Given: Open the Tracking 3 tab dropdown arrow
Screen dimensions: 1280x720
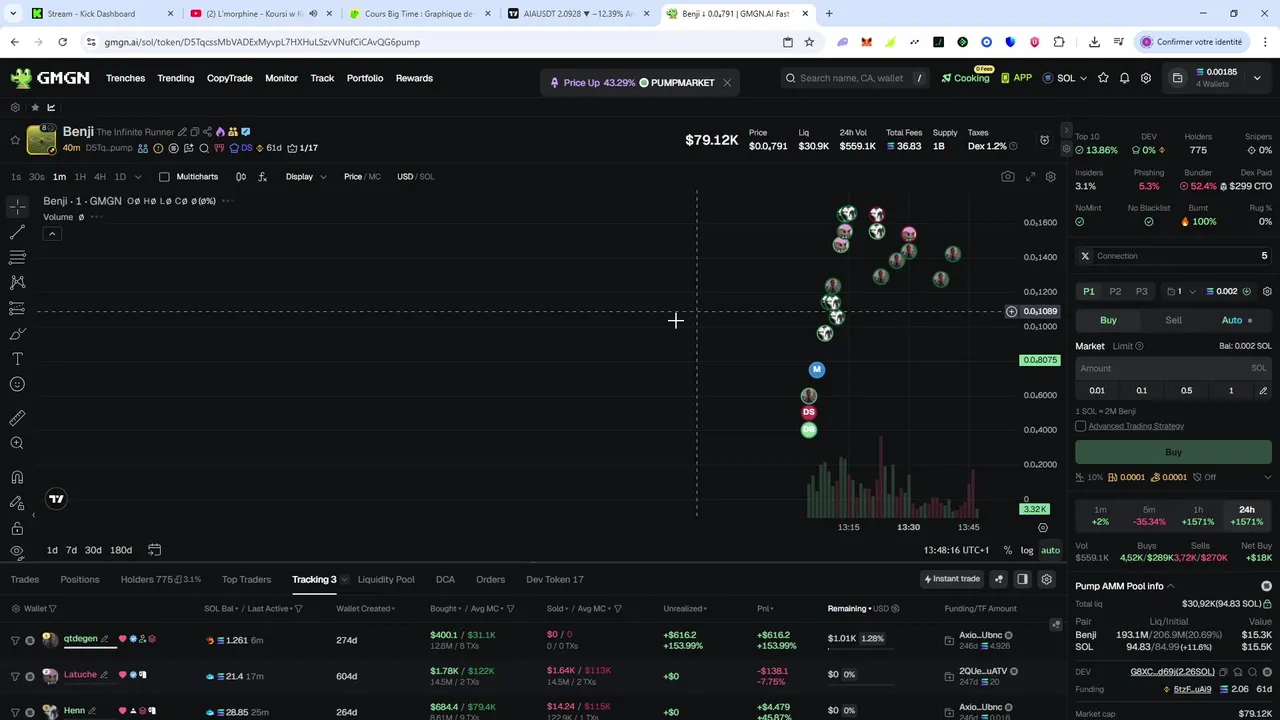Looking at the screenshot, I should pos(344,580).
